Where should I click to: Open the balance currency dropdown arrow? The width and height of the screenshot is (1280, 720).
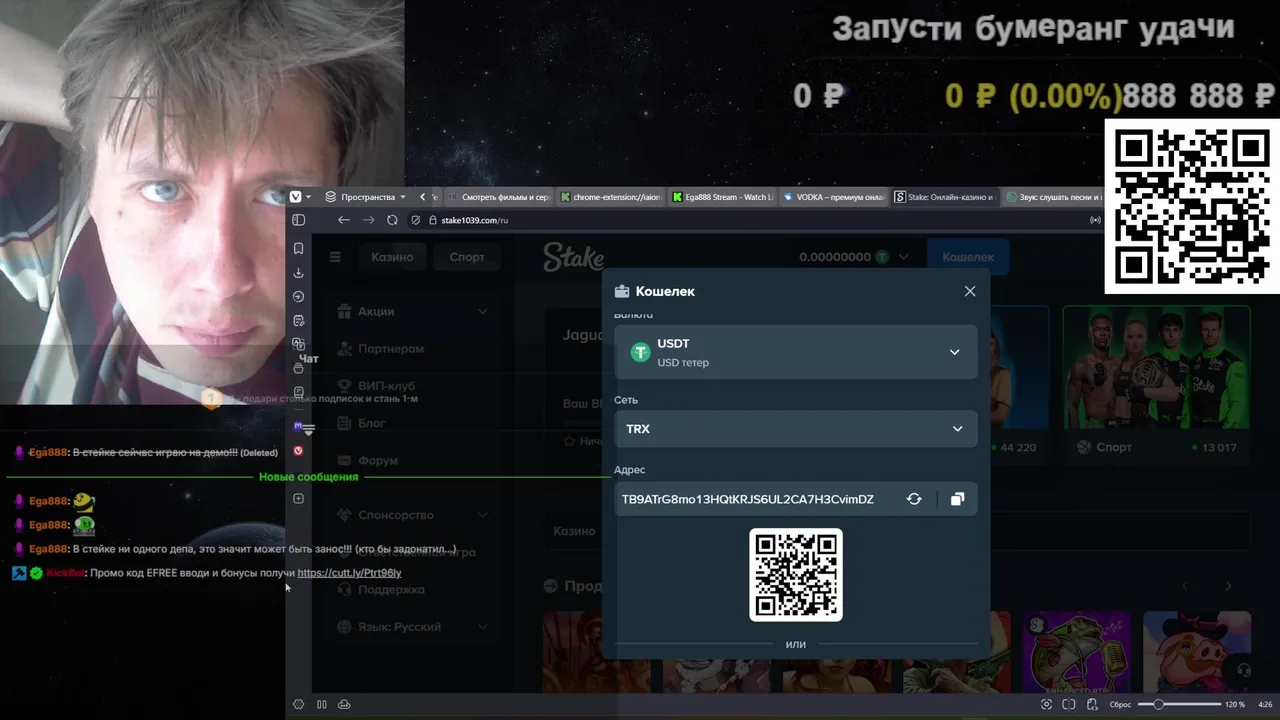point(904,257)
